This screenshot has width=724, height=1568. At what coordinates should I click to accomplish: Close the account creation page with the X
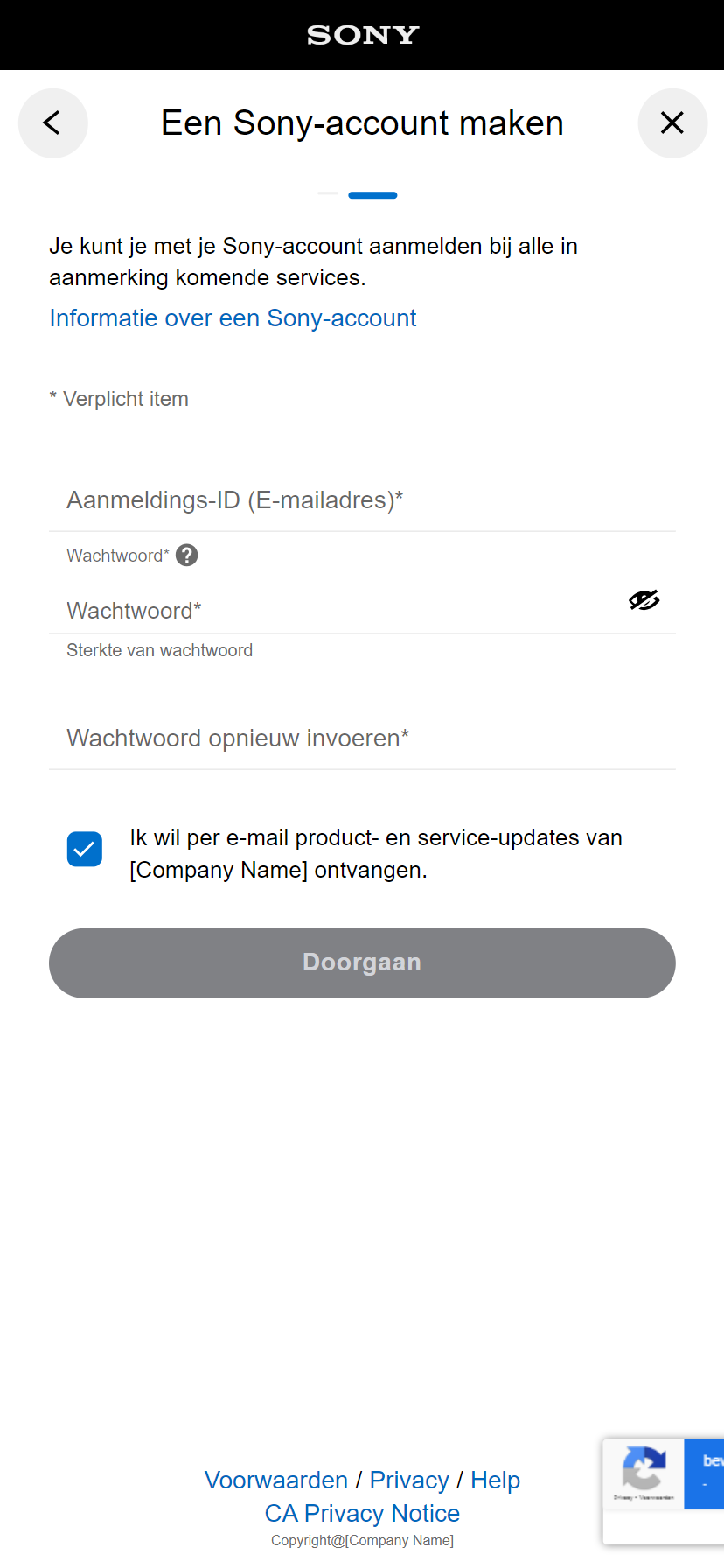[672, 122]
